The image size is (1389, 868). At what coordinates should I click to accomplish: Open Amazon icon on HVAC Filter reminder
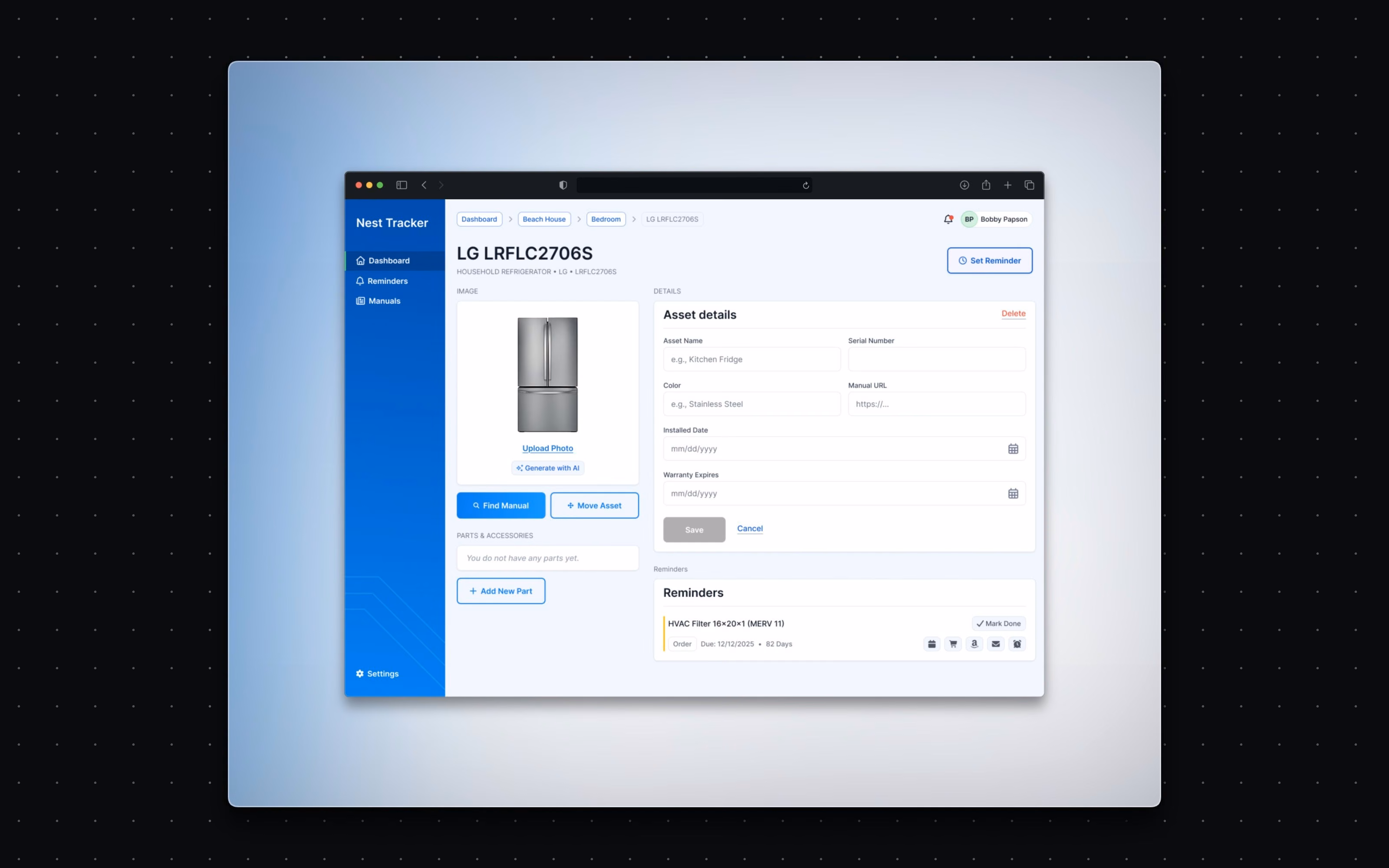click(x=974, y=644)
